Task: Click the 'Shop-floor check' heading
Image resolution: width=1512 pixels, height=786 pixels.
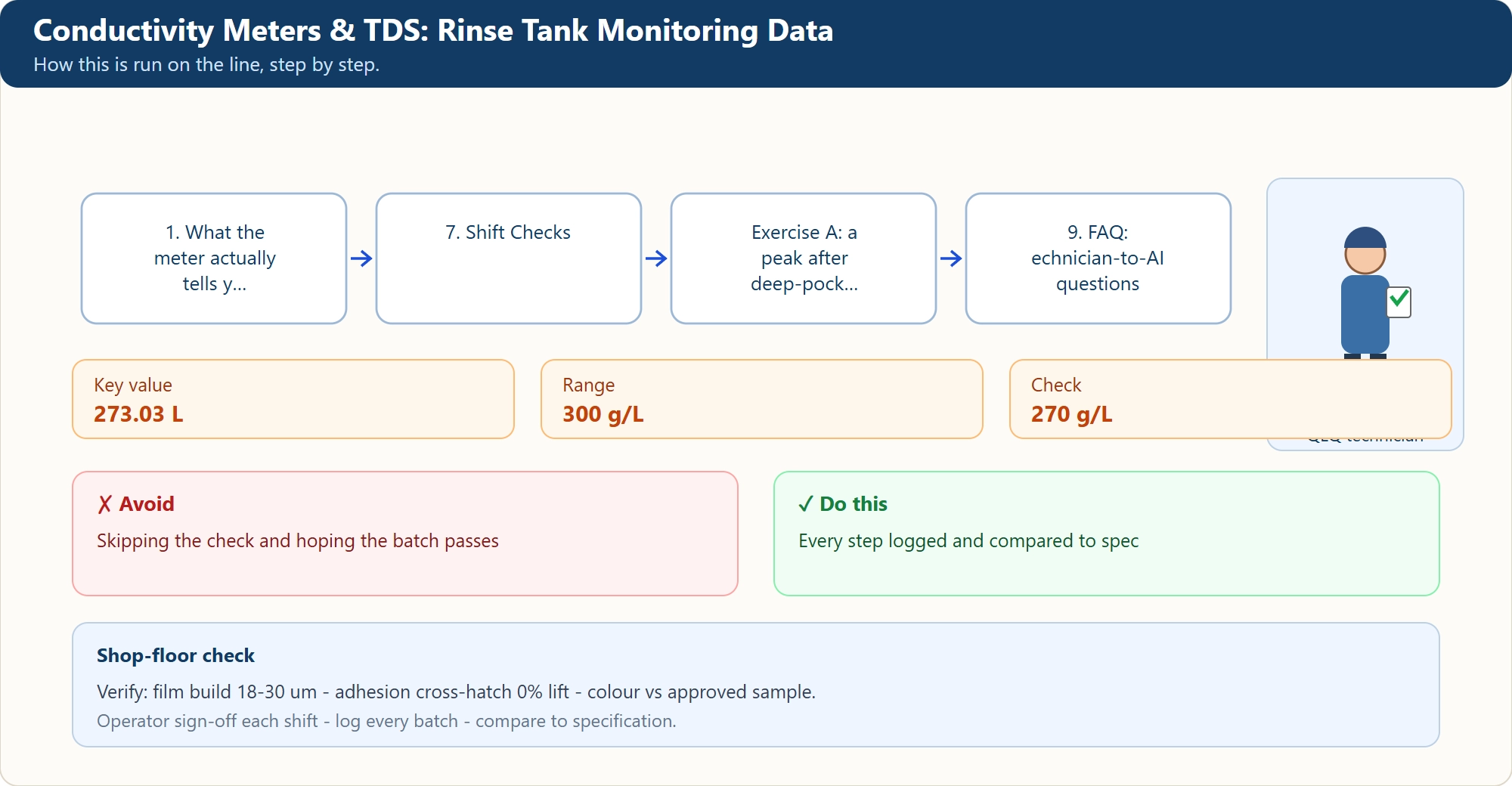Action: pyautogui.click(x=175, y=655)
